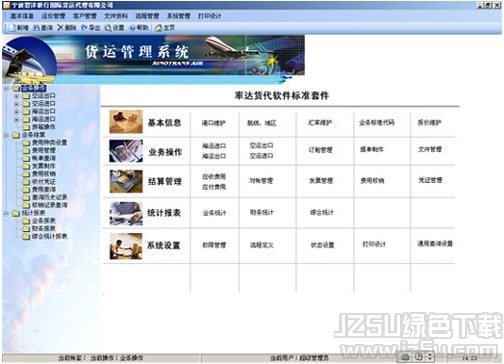Screen dimensions: 504x364
Task: Open the 流程定义 link
Action: 262,245
